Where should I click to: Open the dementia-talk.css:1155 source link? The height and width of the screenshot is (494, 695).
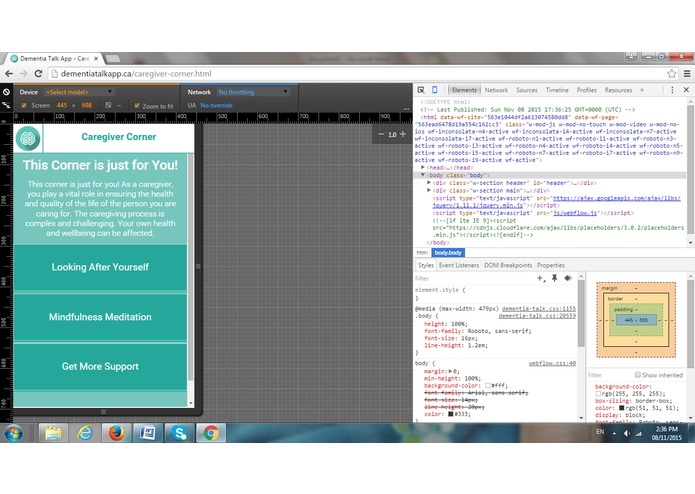(539, 308)
